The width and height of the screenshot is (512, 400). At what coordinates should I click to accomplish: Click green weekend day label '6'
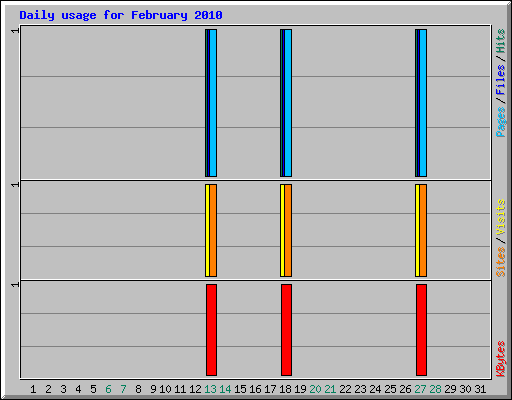(x=108, y=389)
